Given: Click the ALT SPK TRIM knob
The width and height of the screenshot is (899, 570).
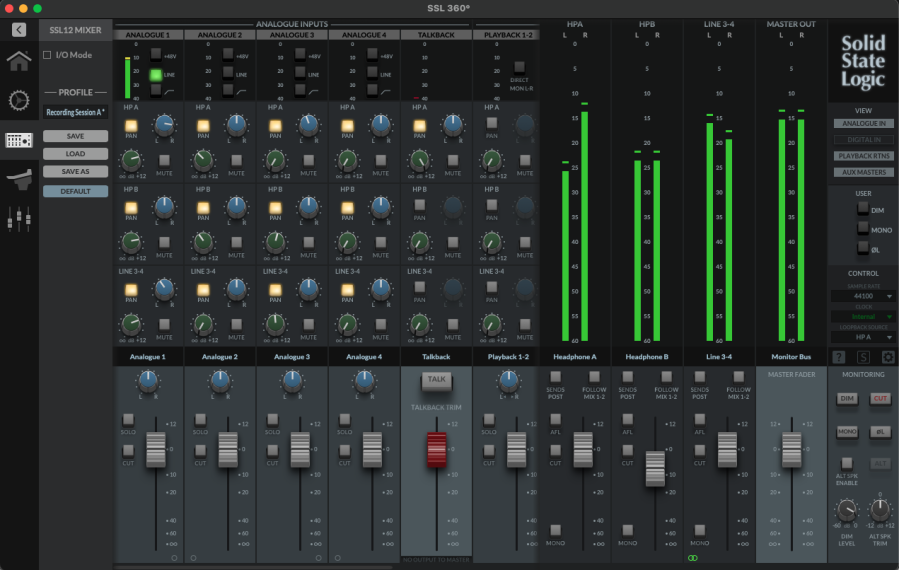Looking at the screenshot, I should point(880,509).
